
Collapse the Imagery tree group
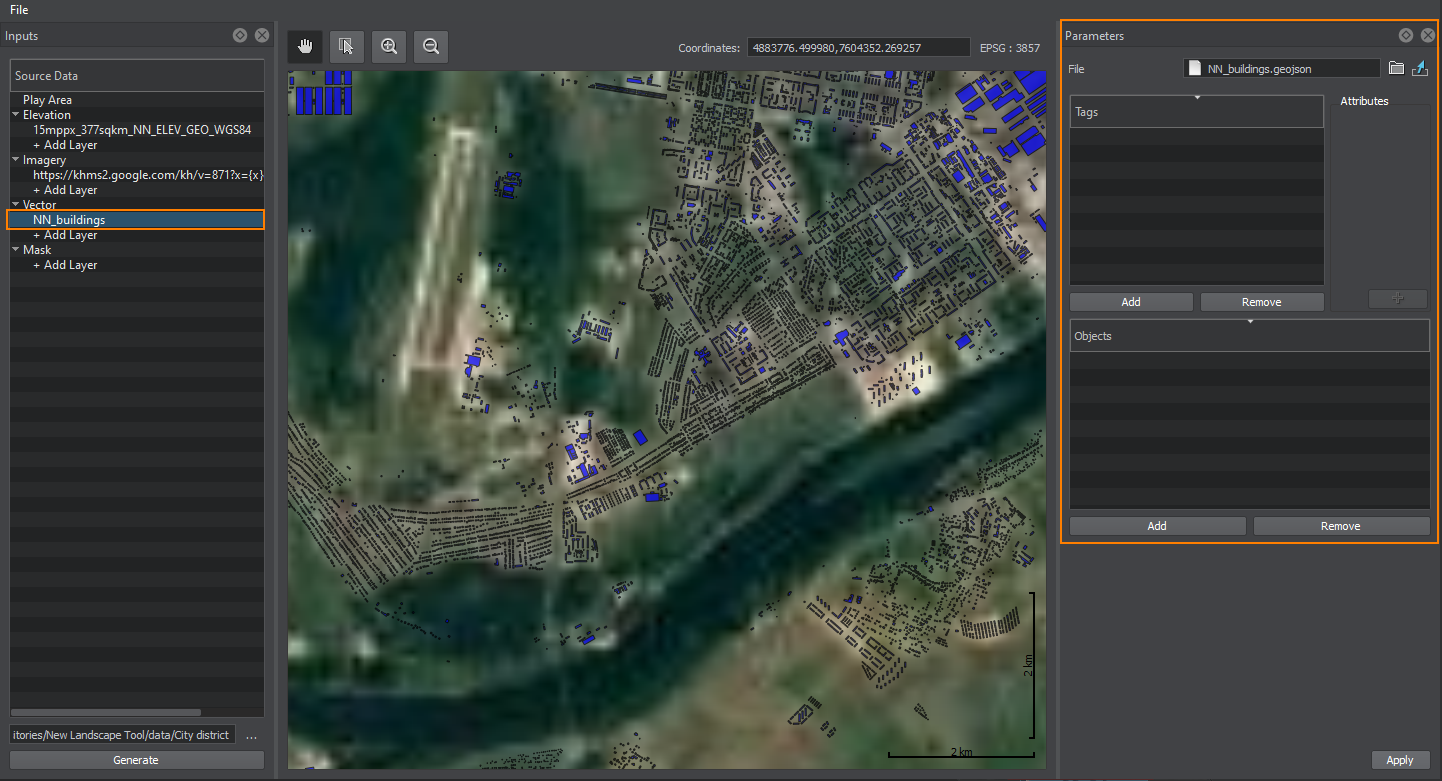click(16, 160)
